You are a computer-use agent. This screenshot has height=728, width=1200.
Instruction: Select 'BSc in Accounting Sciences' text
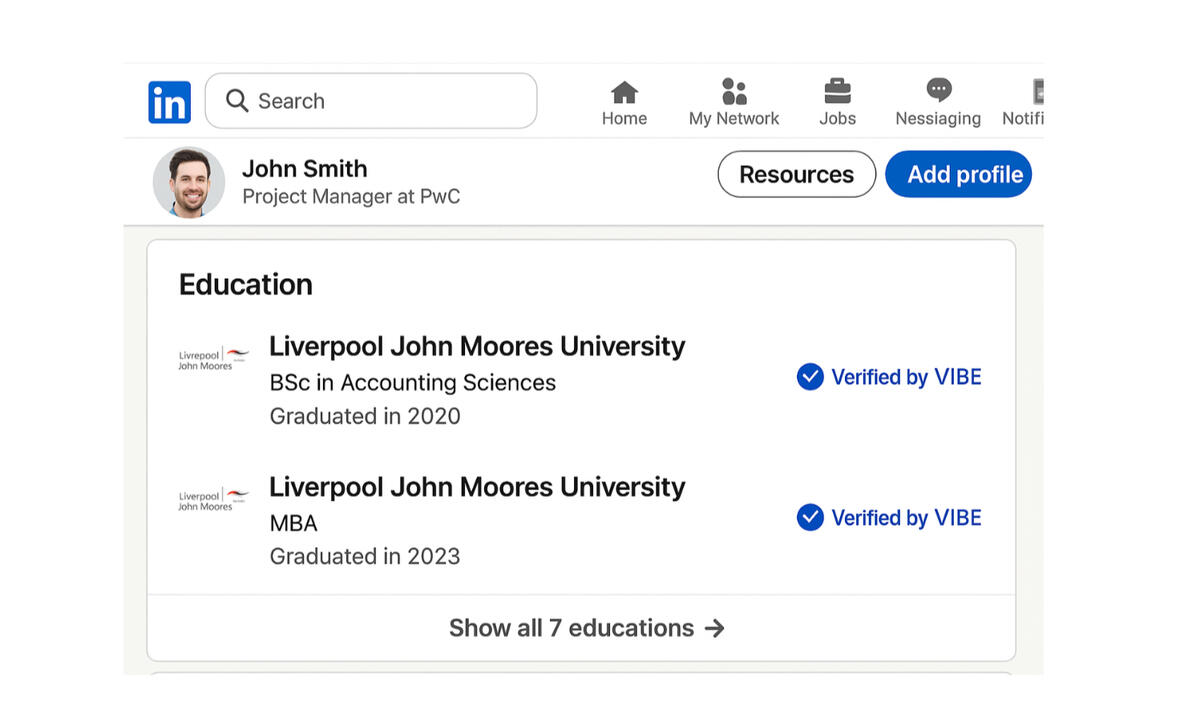coord(412,383)
